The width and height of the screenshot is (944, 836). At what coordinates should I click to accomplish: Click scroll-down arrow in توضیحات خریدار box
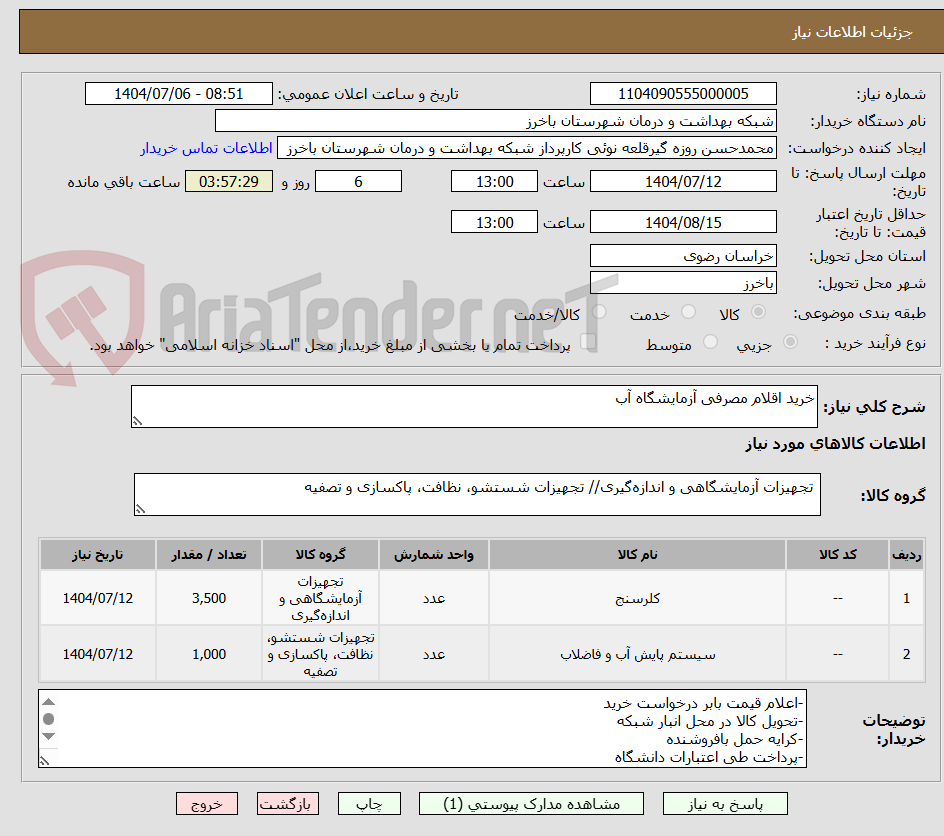point(51,736)
